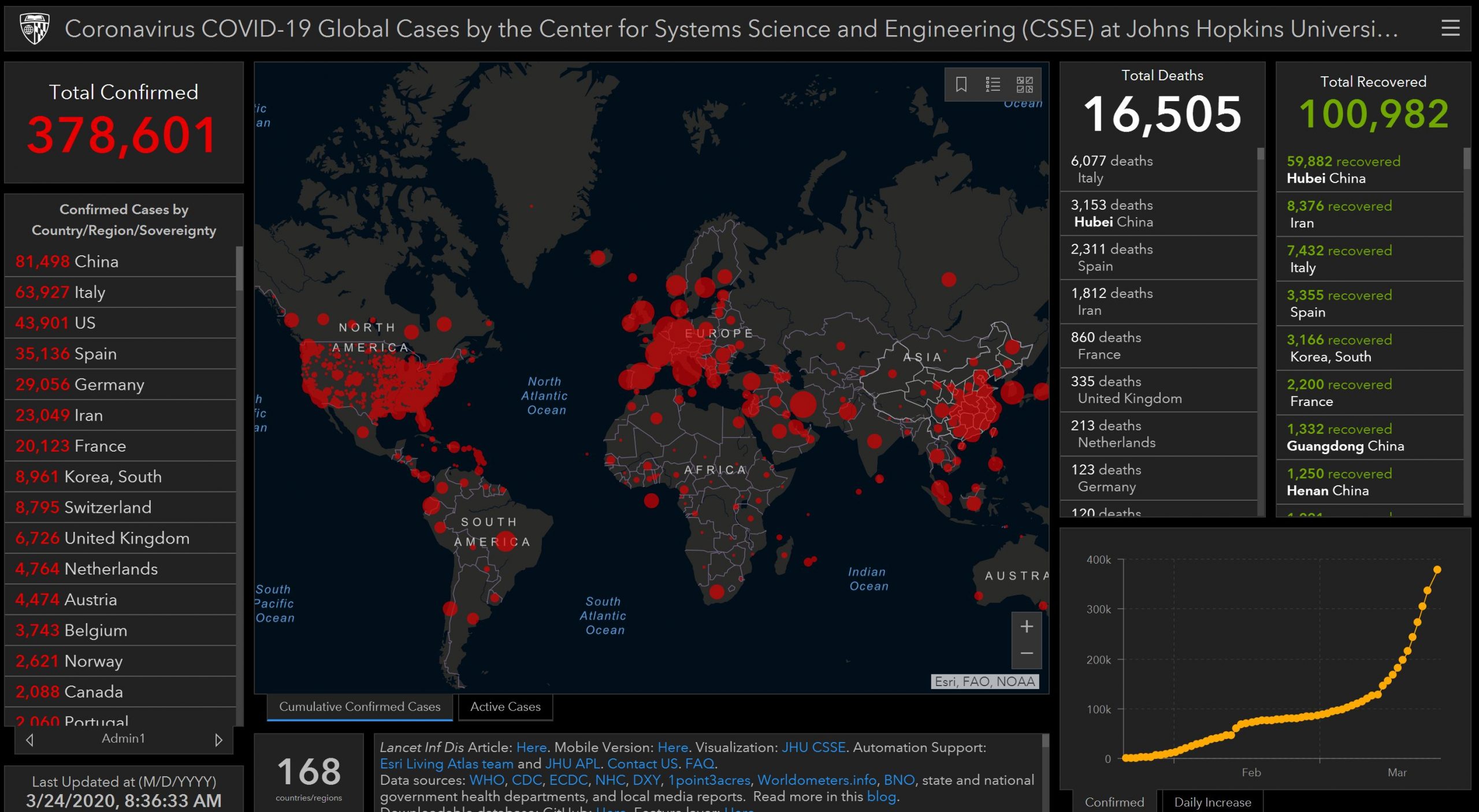Click the 2,311 deaths Spain entry
This screenshot has height=812, width=1479.
[1158, 258]
